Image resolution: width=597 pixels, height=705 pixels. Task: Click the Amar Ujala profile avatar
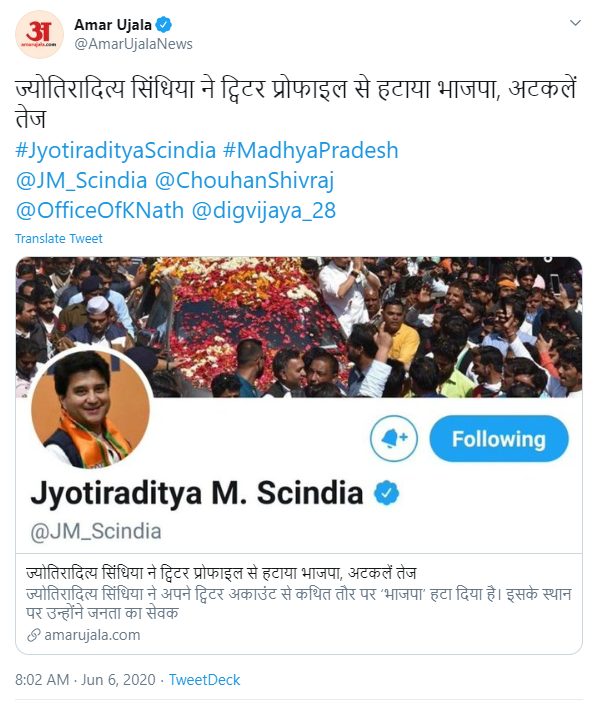[x=40, y=35]
